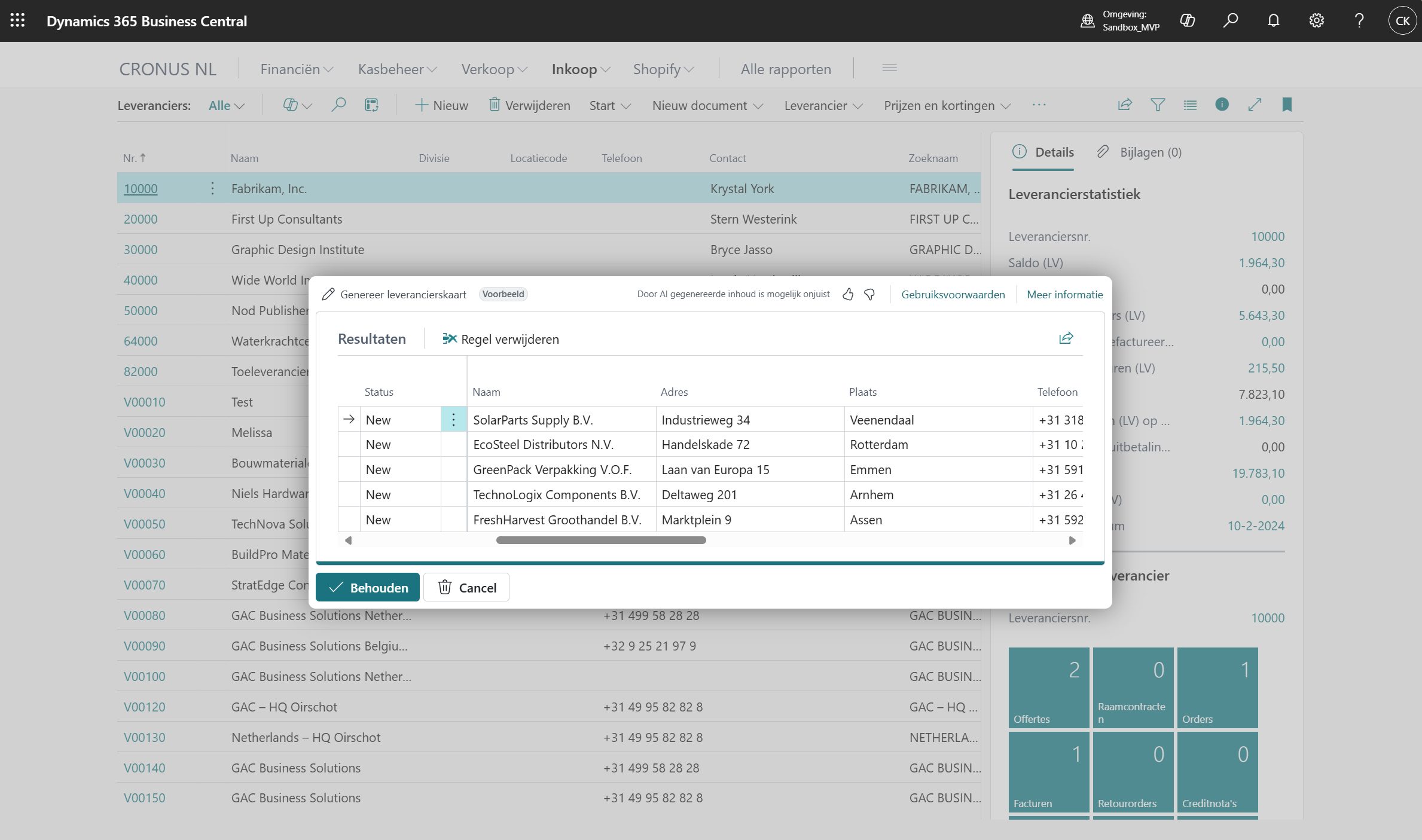Click the notifications bell icon
The width and height of the screenshot is (1422, 840).
click(x=1273, y=20)
